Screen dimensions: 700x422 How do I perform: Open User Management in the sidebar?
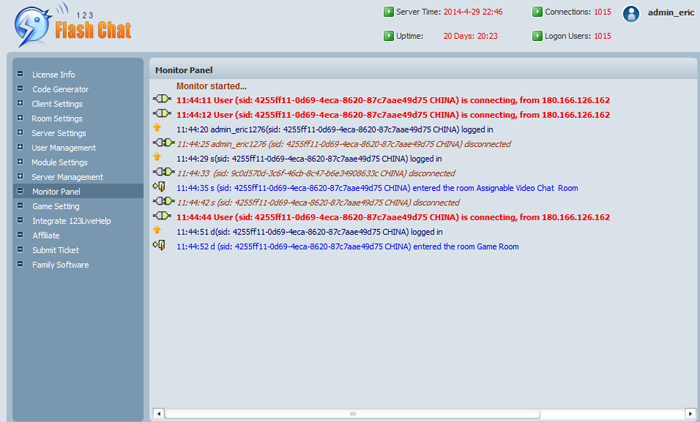pos(64,148)
